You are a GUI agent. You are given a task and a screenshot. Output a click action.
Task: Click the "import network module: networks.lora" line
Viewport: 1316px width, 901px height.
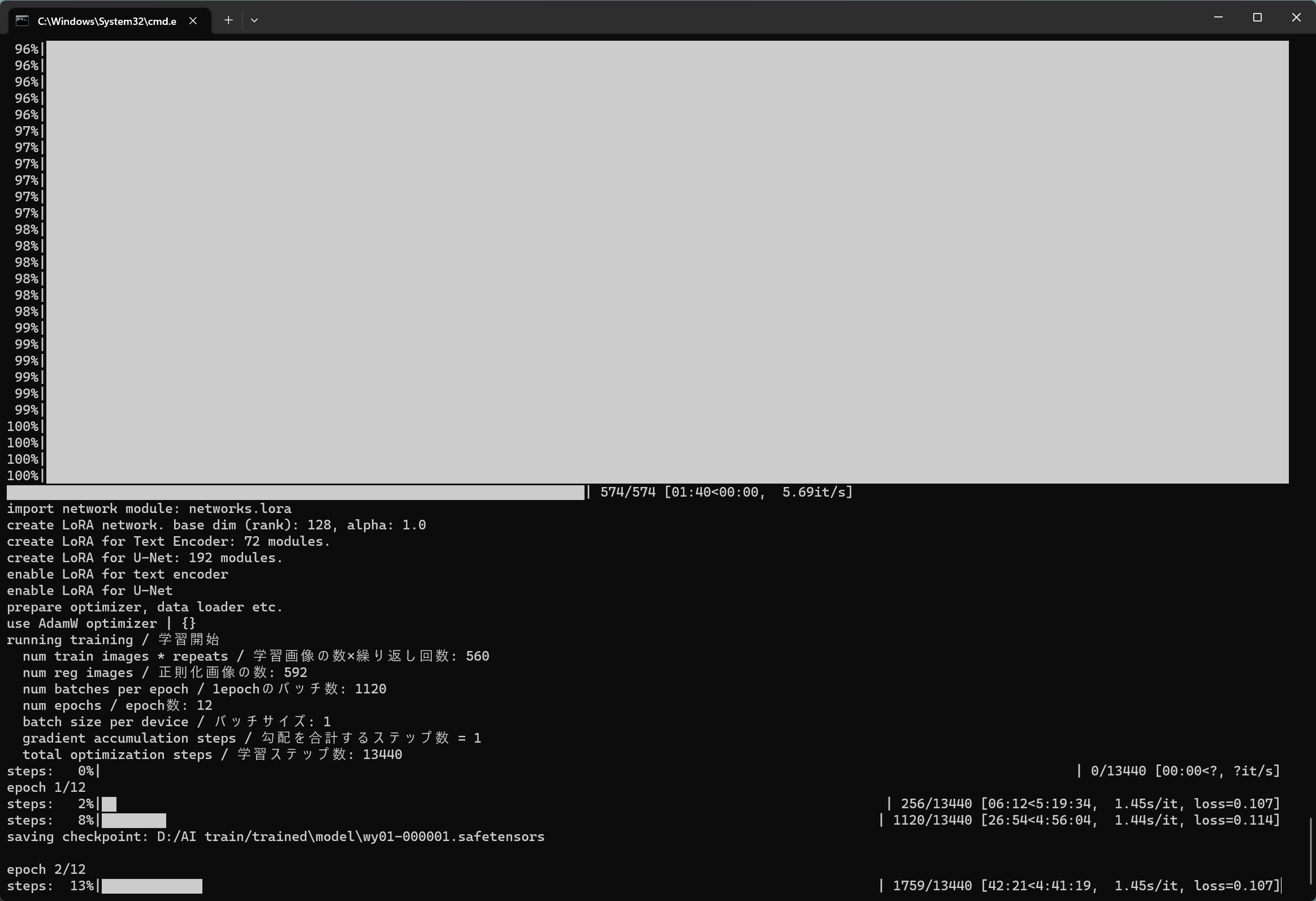pos(149,509)
